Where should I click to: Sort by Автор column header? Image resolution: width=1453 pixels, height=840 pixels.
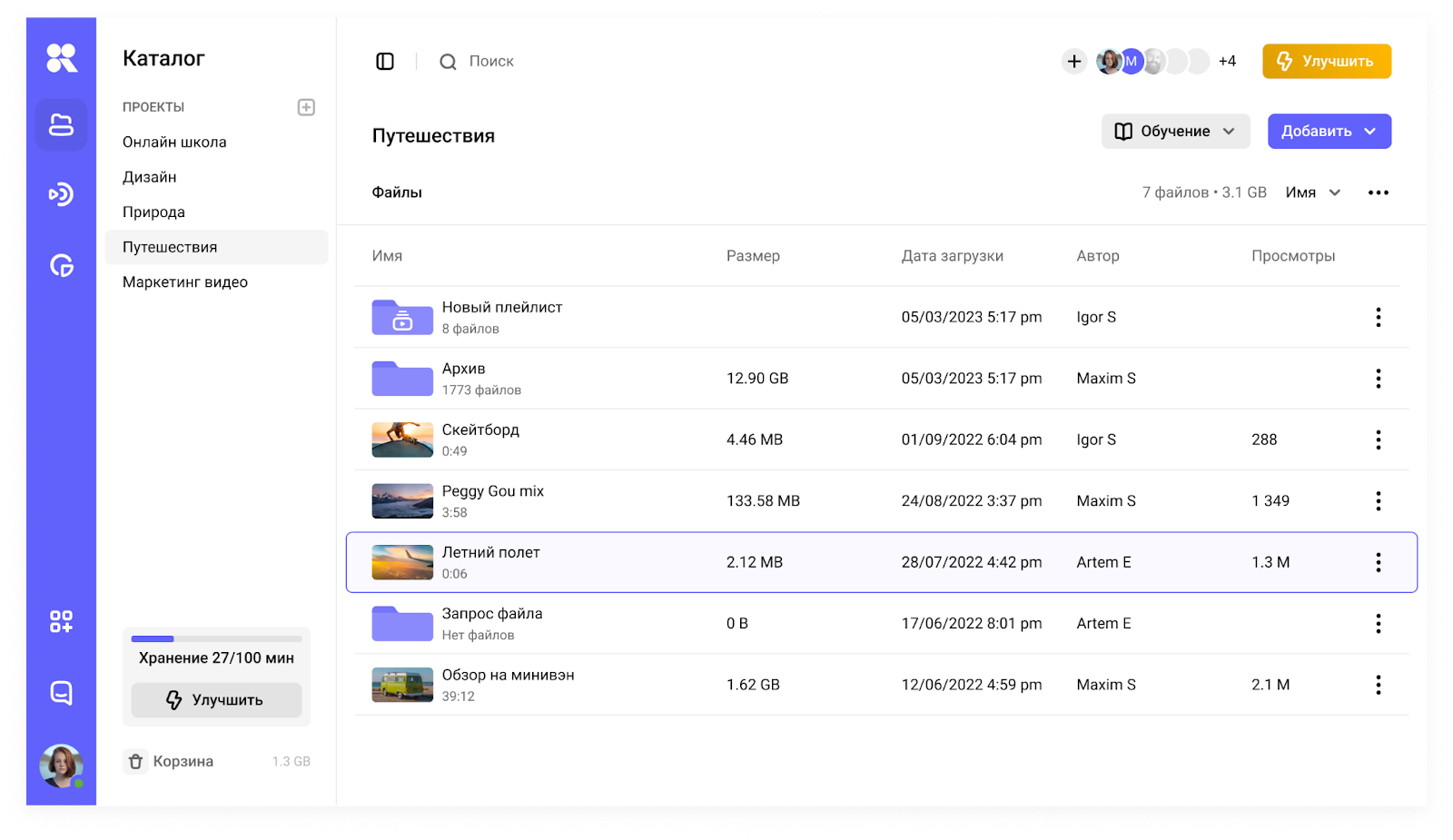(x=1098, y=256)
